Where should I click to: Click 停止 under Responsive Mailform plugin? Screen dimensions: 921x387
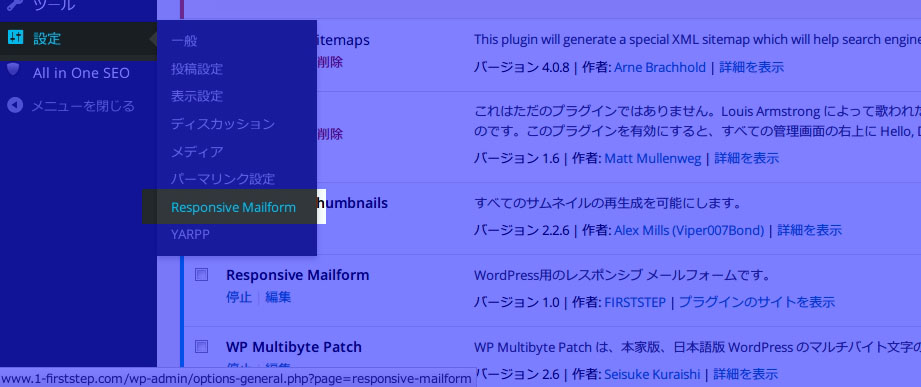point(238,297)
